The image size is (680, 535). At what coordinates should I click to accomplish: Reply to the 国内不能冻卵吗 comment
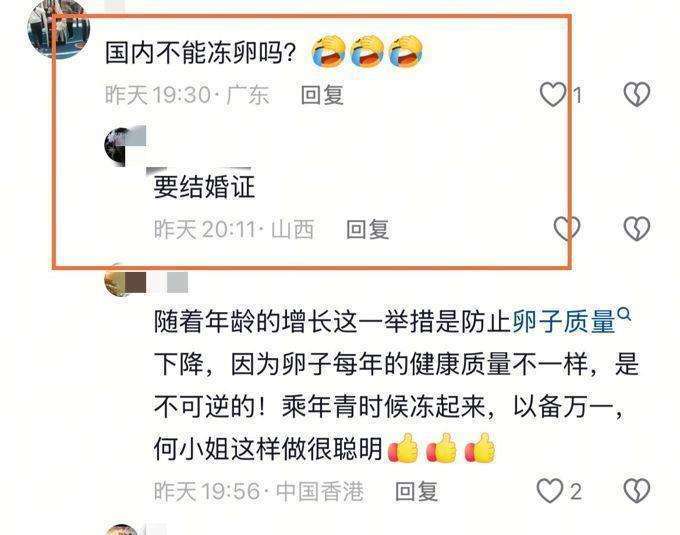(322, 95)
